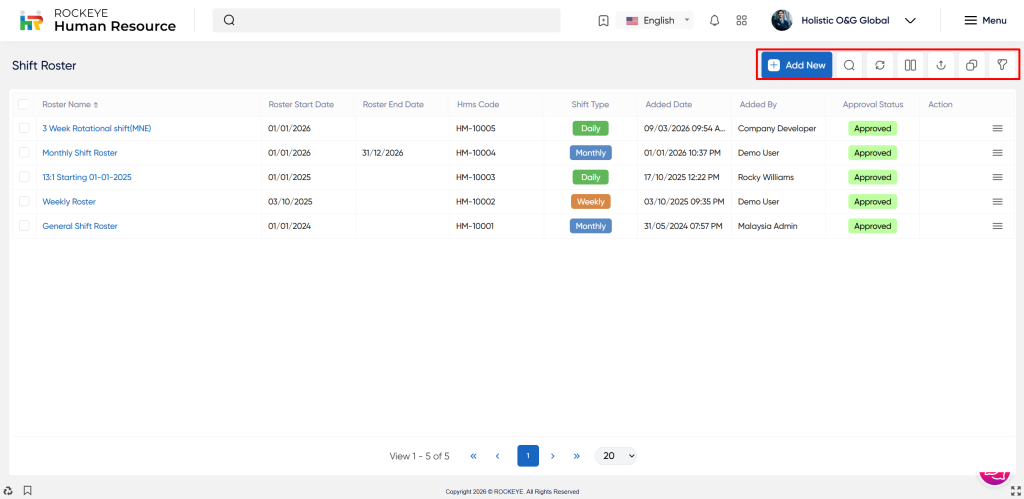Viewport: 1024px width, 499px height.
Task: Click the Add New button
Action: point(796,65)
